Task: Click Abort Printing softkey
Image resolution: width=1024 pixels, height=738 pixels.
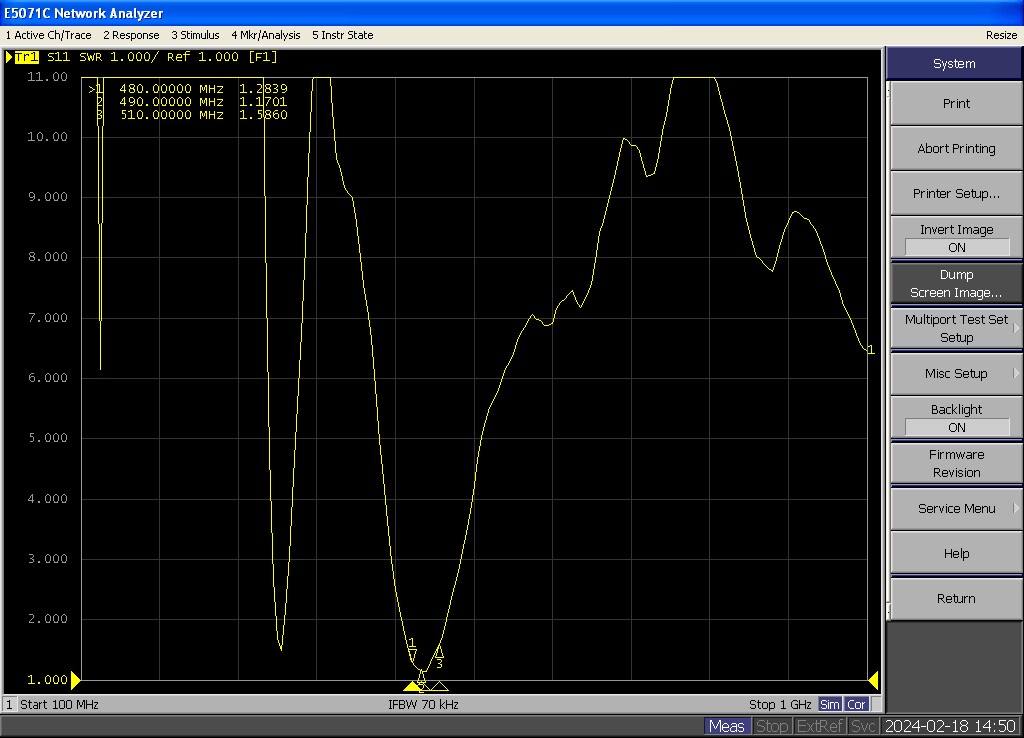Action: 956,148
